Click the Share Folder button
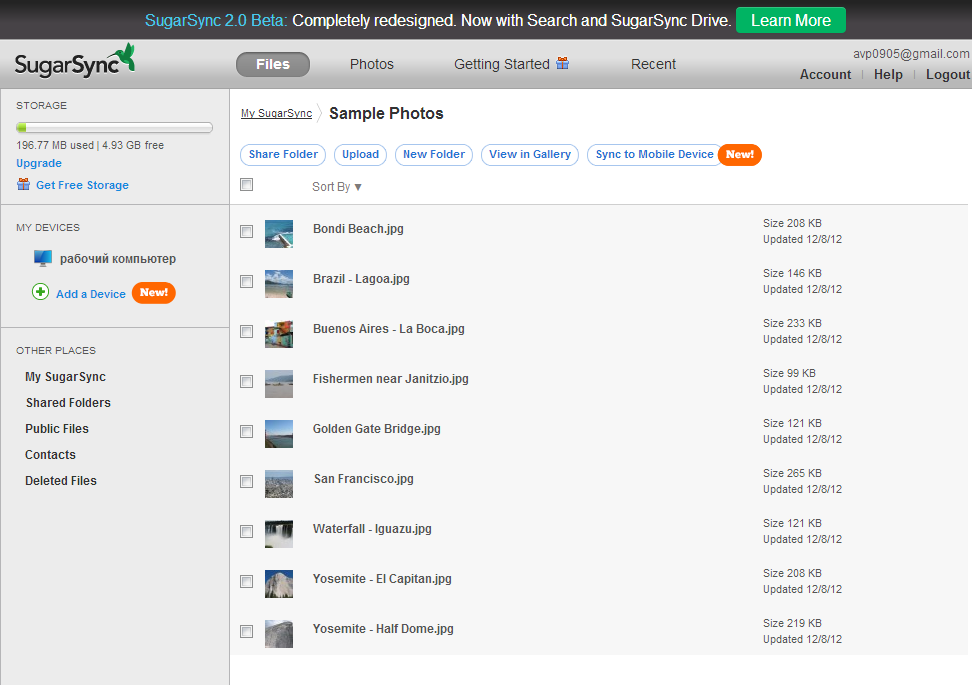The image size is (972, 685). (283, 154)
